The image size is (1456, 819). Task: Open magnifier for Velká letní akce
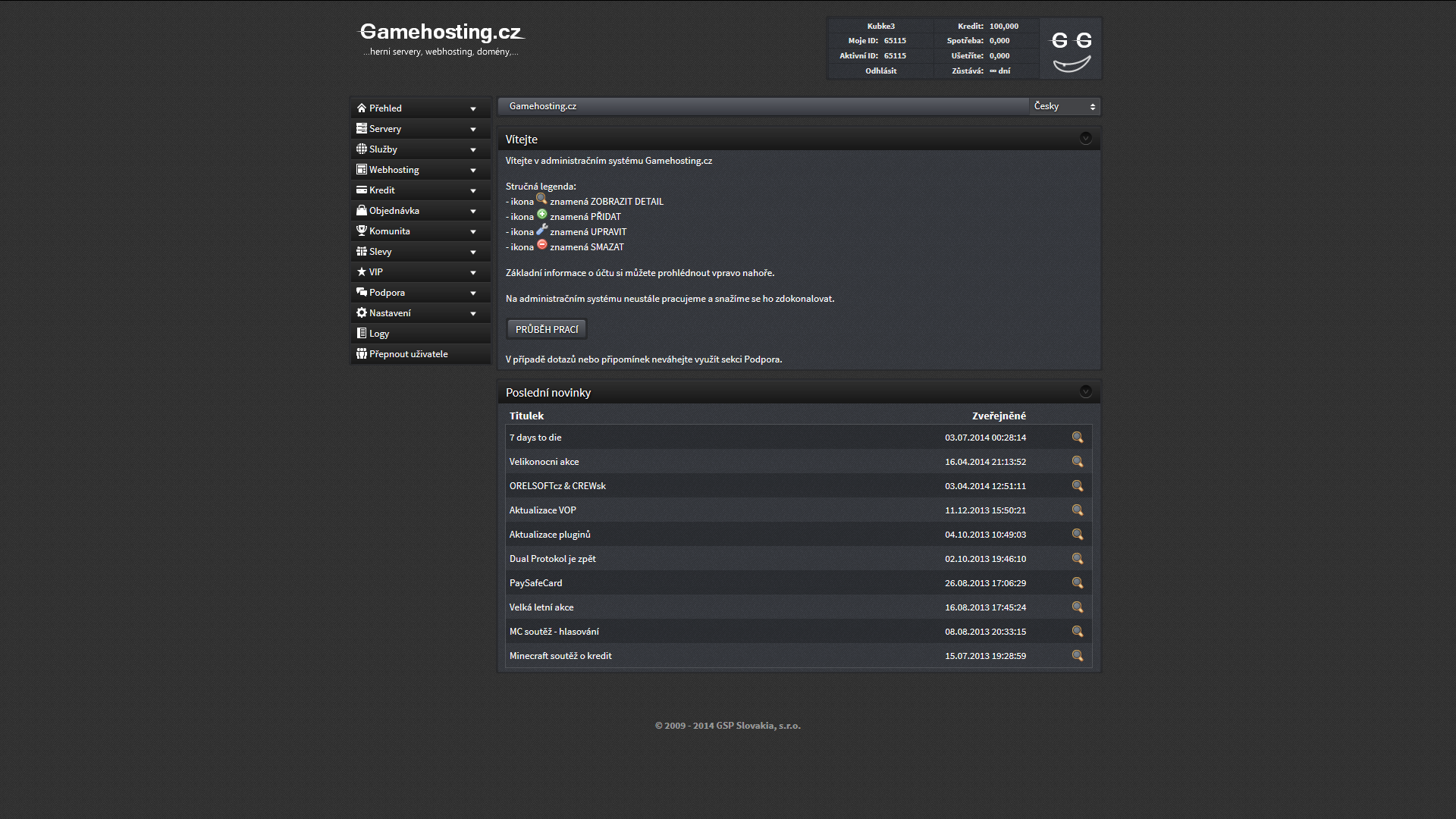click(1078, 607)
